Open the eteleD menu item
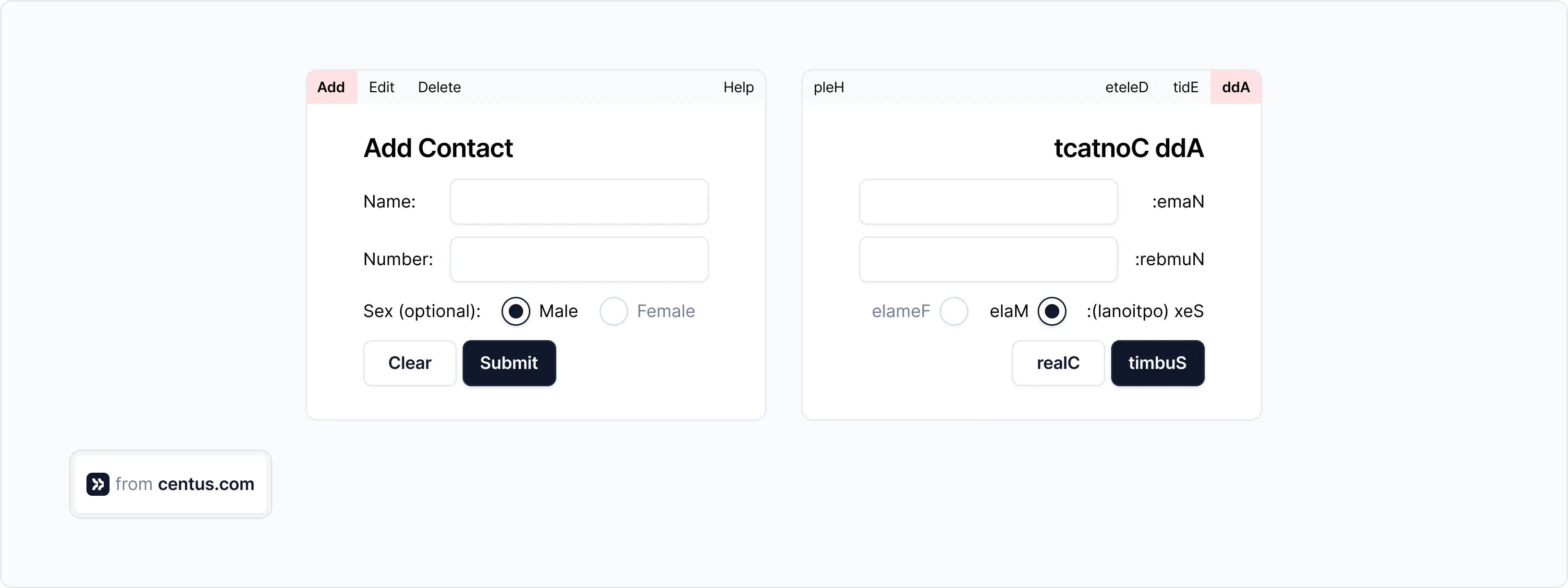 click(x=1126, y=87)
